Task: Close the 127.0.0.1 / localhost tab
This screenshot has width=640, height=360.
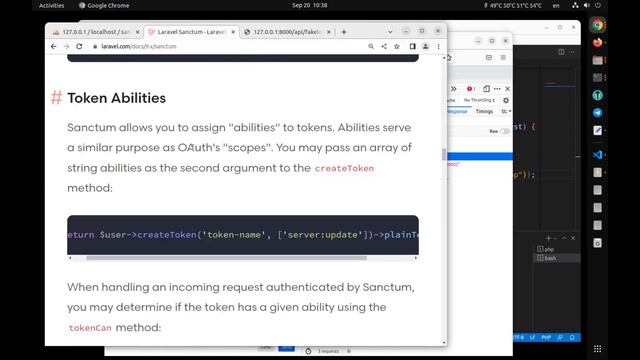Action: (x=138, y=32)
